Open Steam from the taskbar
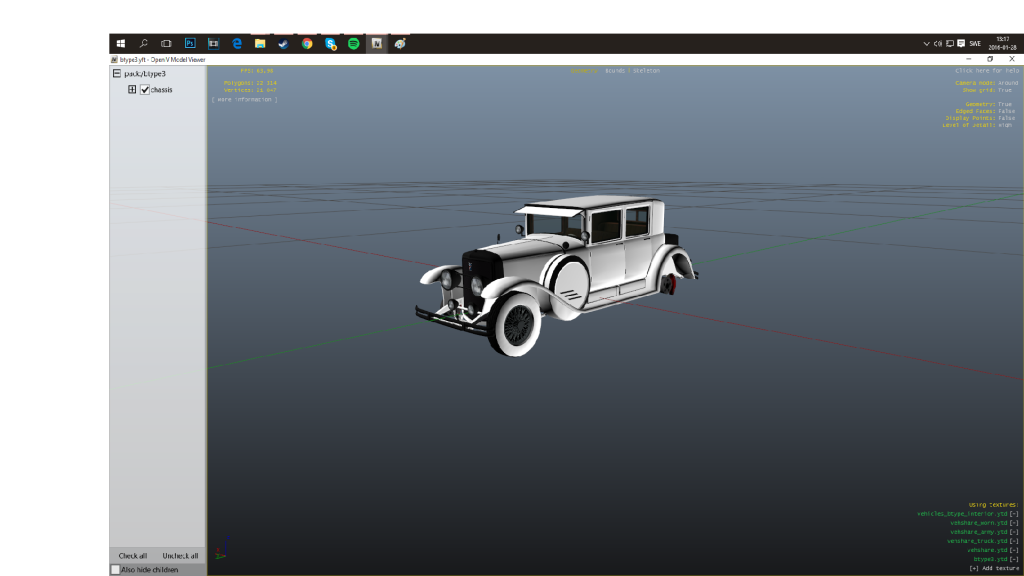This screenshot has width=1024, height=576. click(x=283, y=44)
